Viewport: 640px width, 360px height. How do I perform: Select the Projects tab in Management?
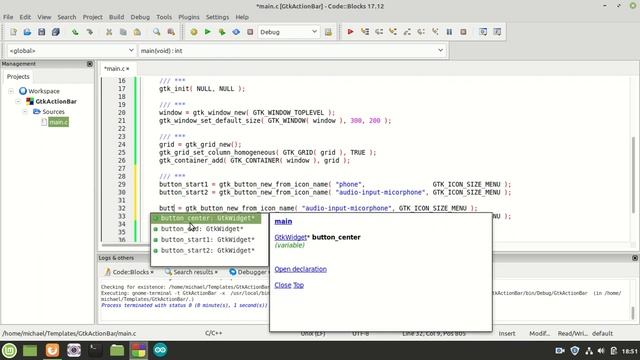tap(18, 77)
